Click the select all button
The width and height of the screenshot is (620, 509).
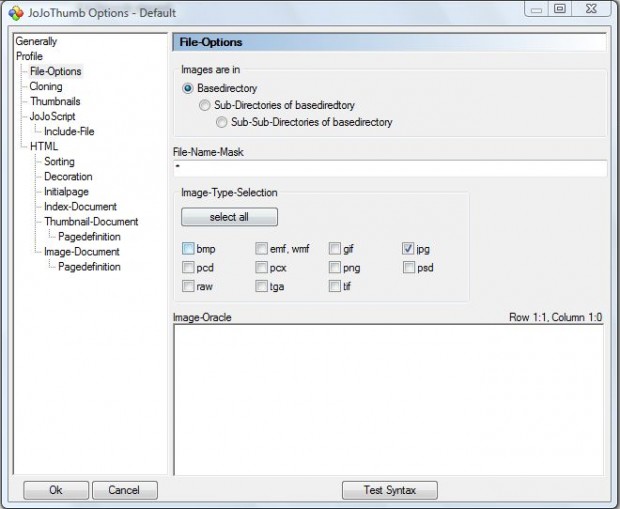229,217
